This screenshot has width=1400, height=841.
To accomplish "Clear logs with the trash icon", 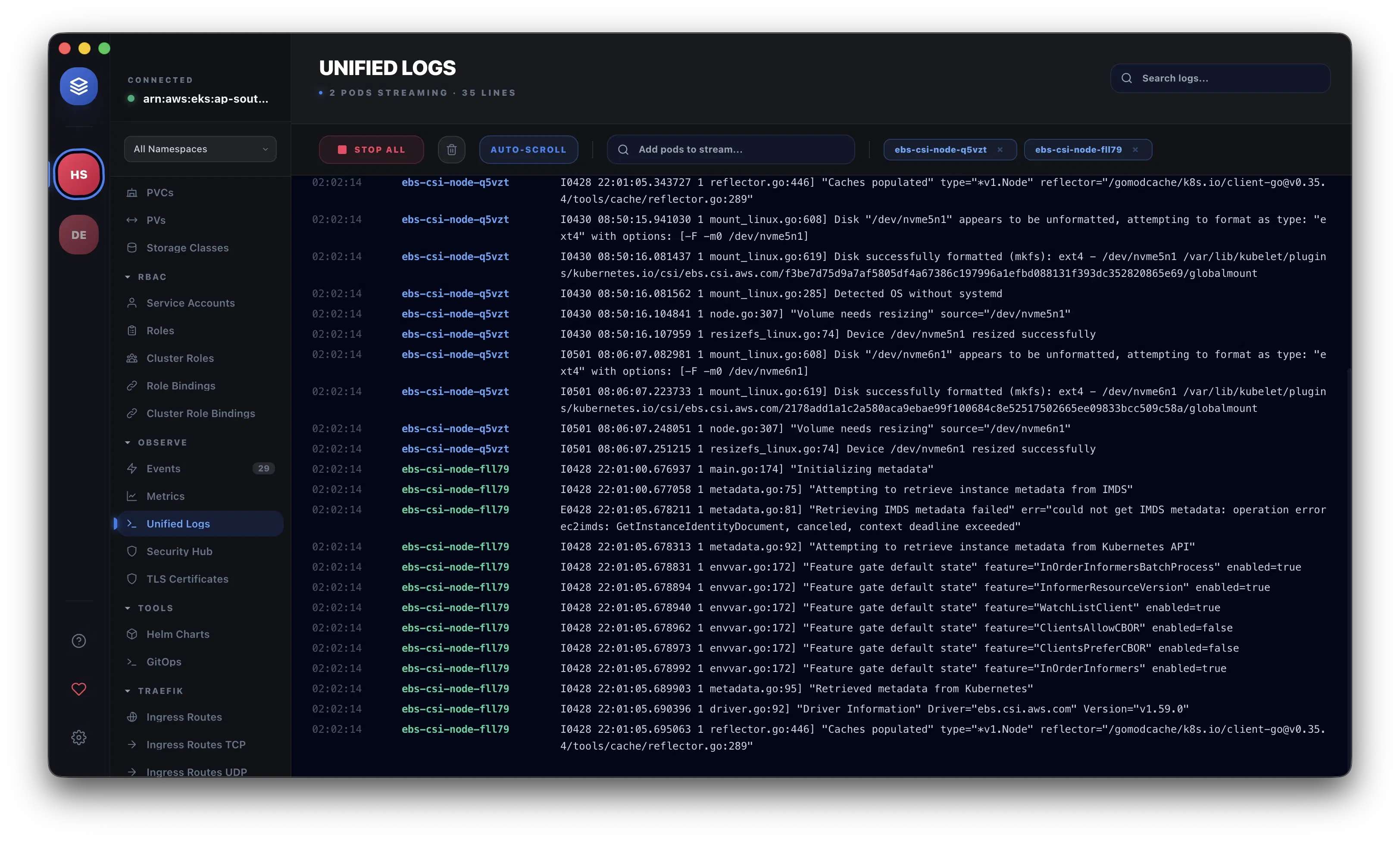I will pyautogui.click(x=451, y=150).
